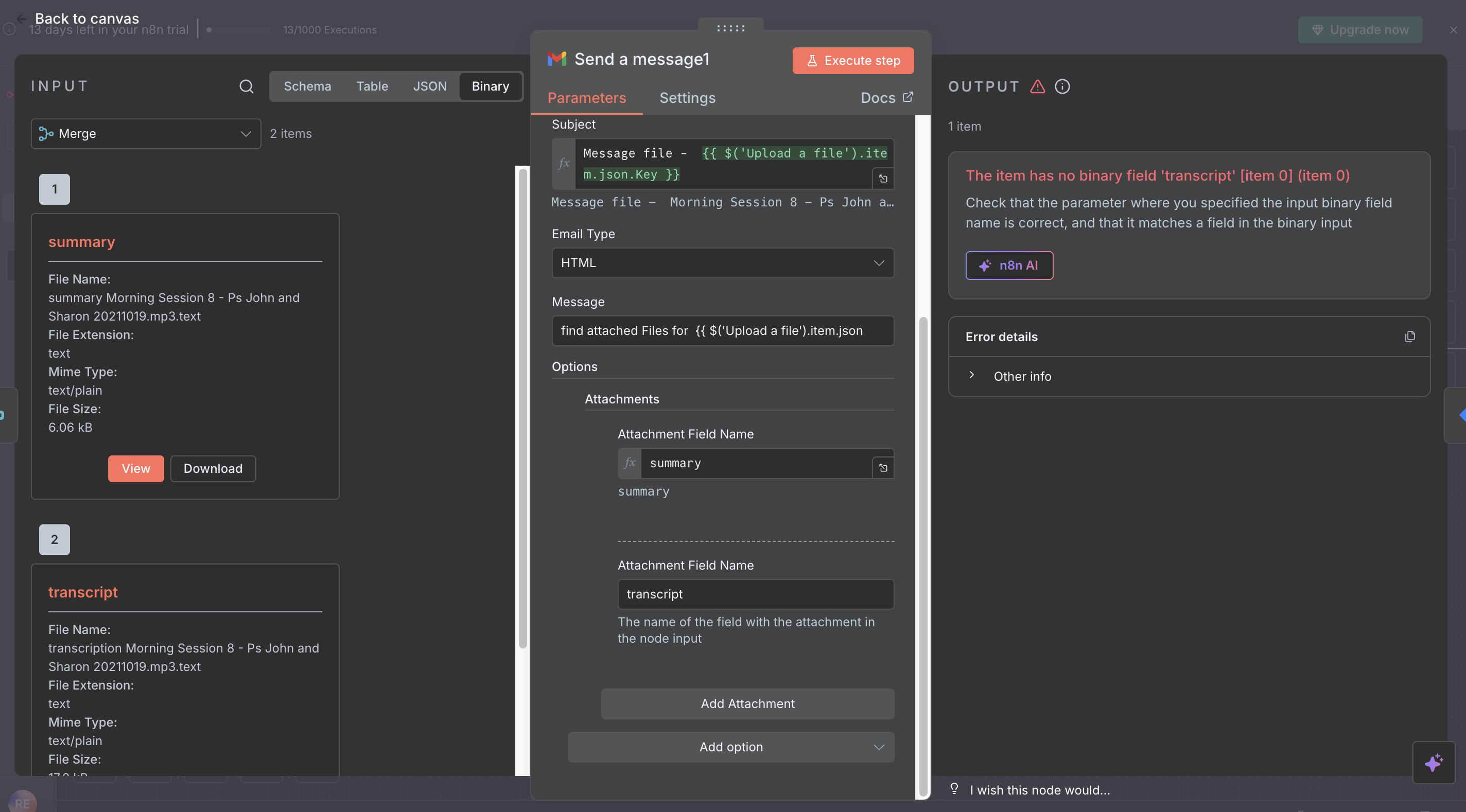Switch input view to Table
Image resolution: width=1466 pixels, height=812 pixels.
pos(372,86)
